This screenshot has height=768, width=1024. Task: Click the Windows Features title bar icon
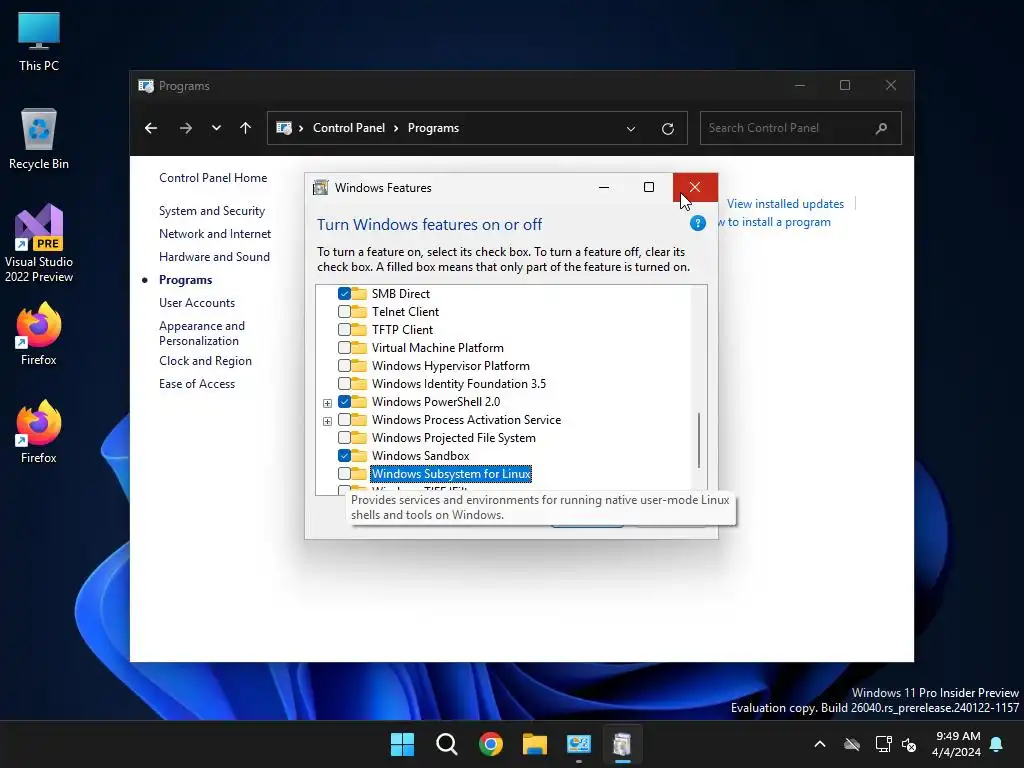(x=320, y=187)
